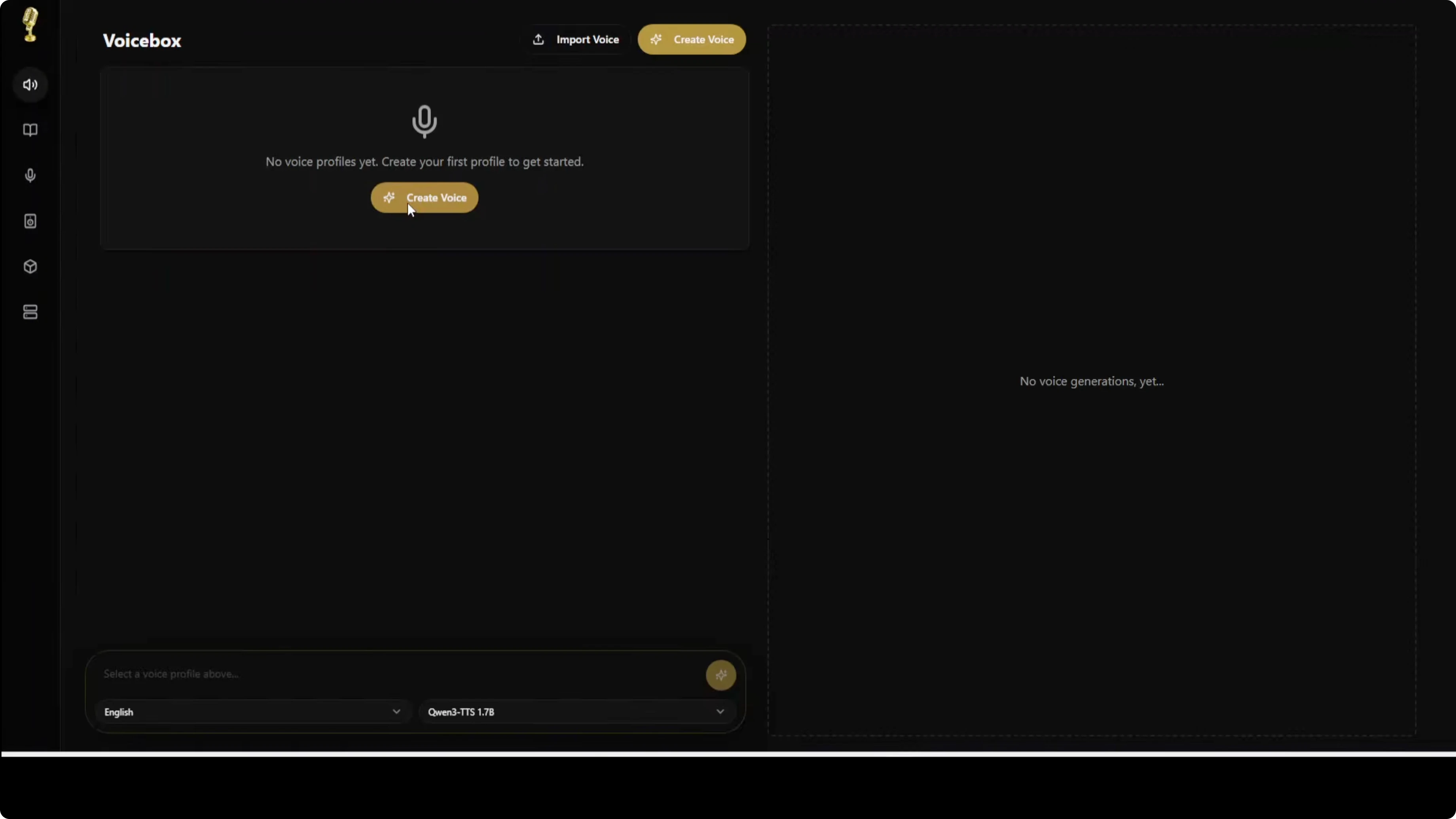Open the server stack sidebar icon
1456x819 pixels.
click(30, 312)
